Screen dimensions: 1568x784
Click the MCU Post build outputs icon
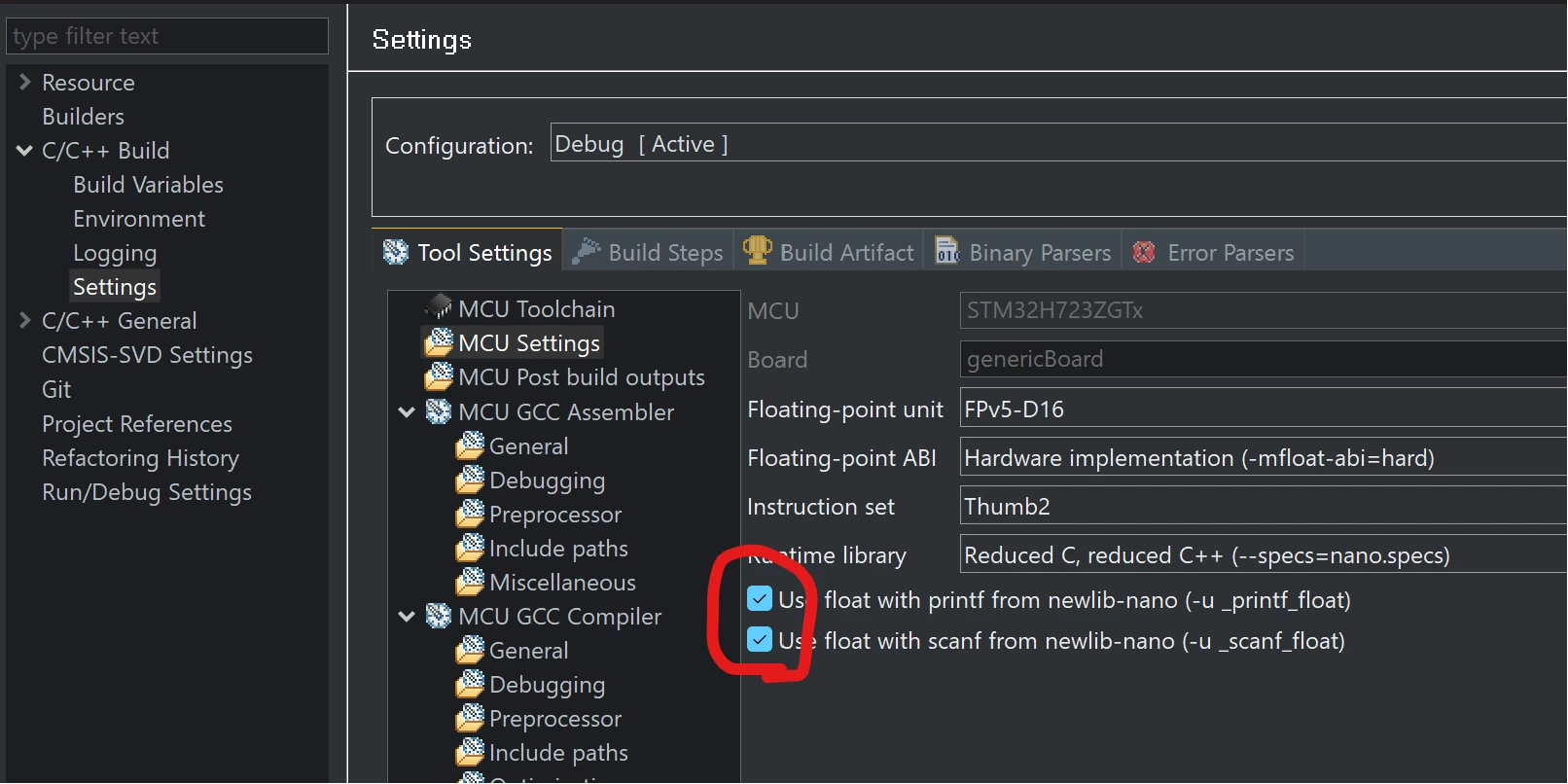(440, 375)
